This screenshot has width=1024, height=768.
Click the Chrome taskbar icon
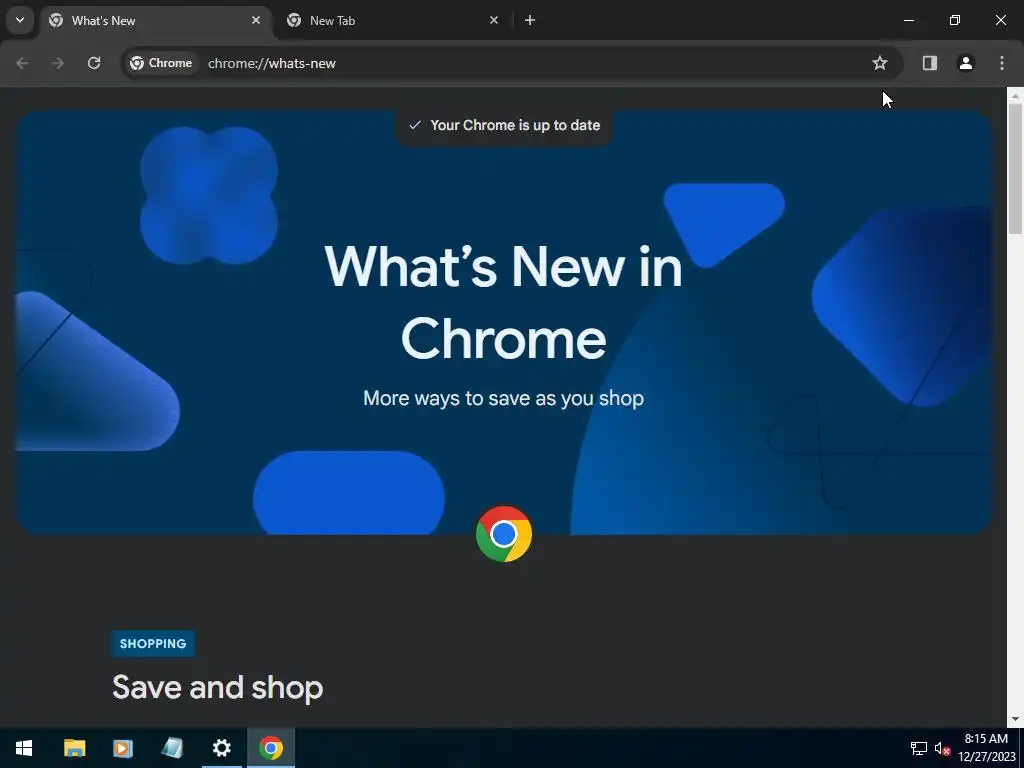click(x=270, y=748)
